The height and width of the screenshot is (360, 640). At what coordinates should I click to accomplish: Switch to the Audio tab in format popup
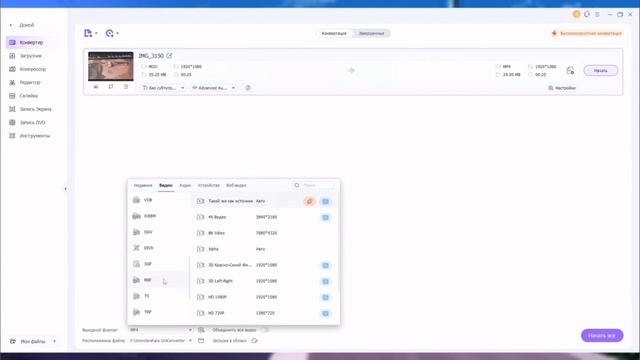tap(185, 185)
